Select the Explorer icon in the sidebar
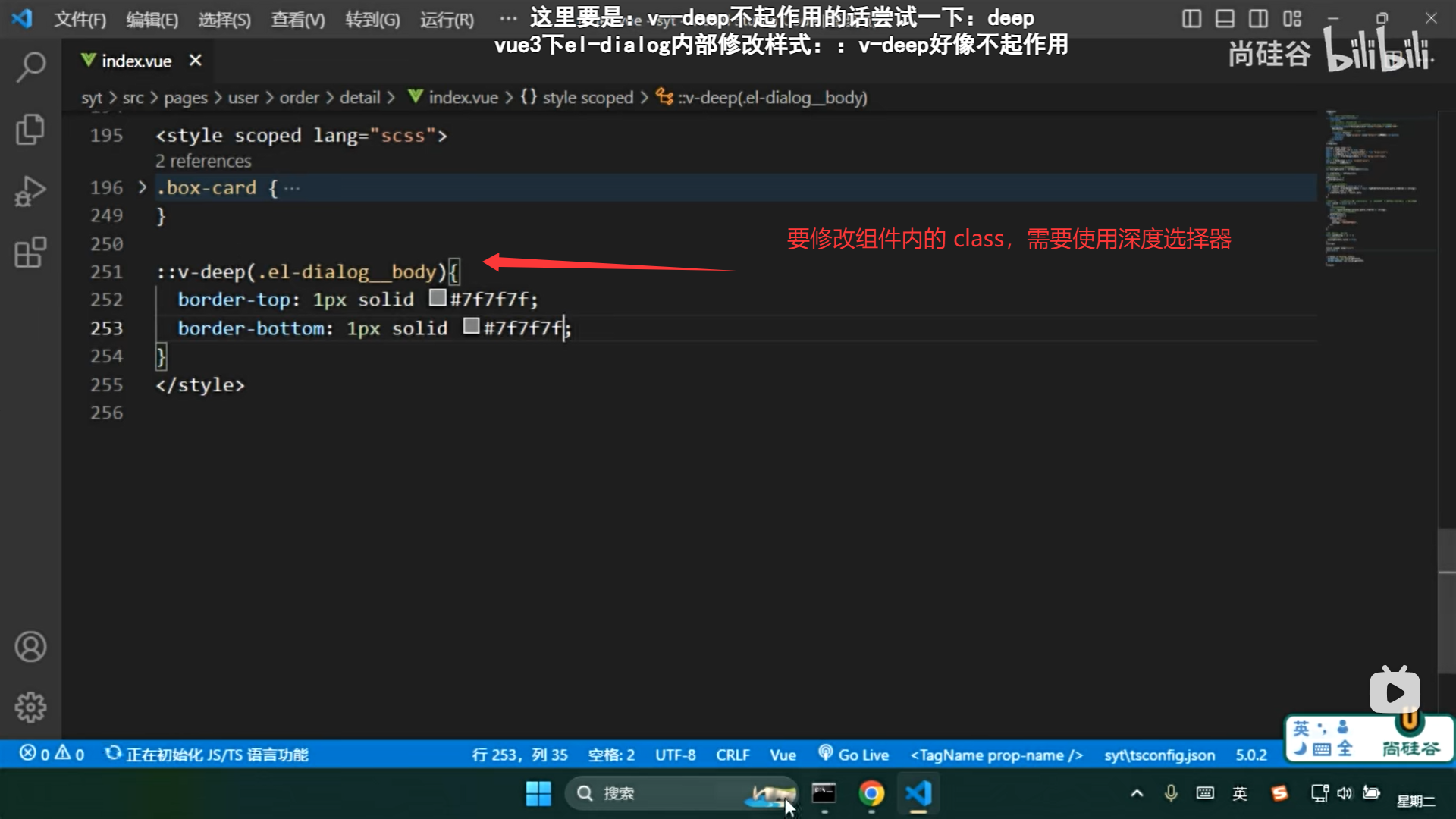The width and height of the screenshot is (1456, 819). pyautogui.click(x=30, y=129)
